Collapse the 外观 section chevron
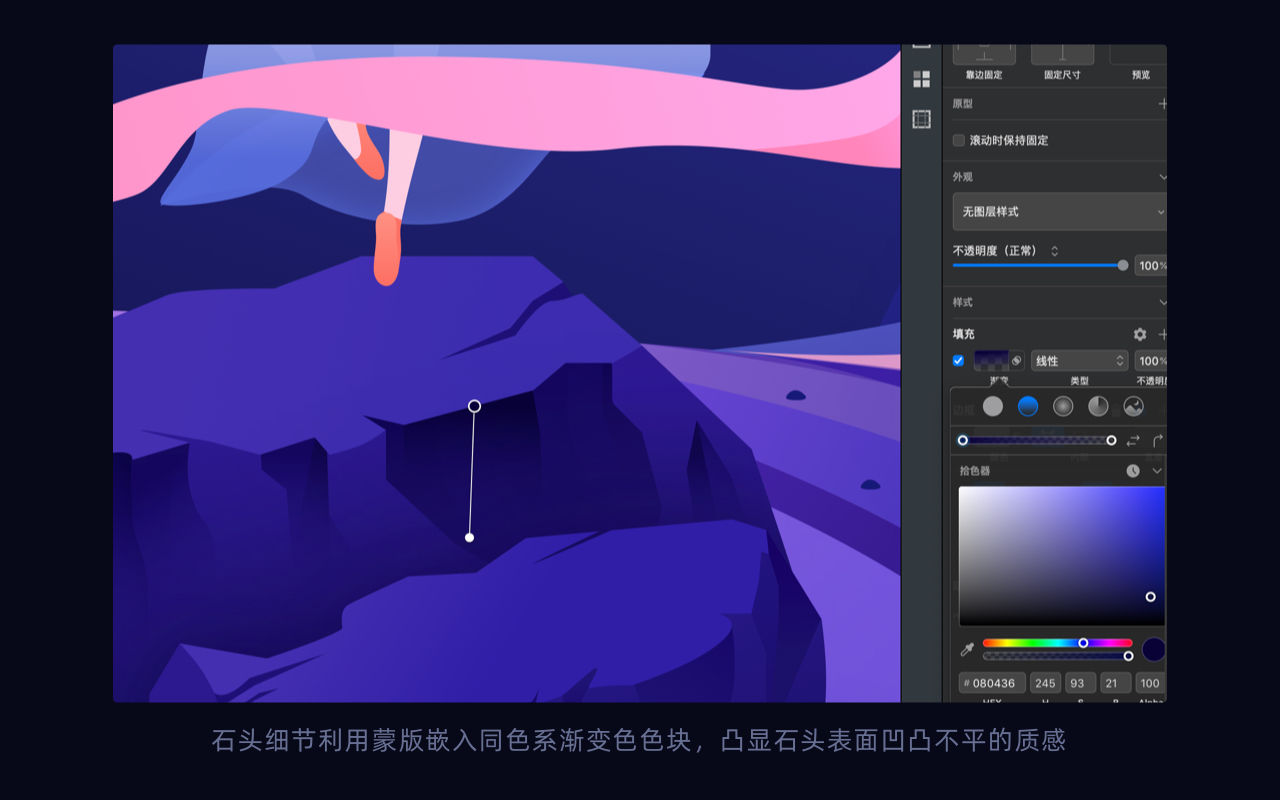The image size is (1280, 800). click(1162, 177)
